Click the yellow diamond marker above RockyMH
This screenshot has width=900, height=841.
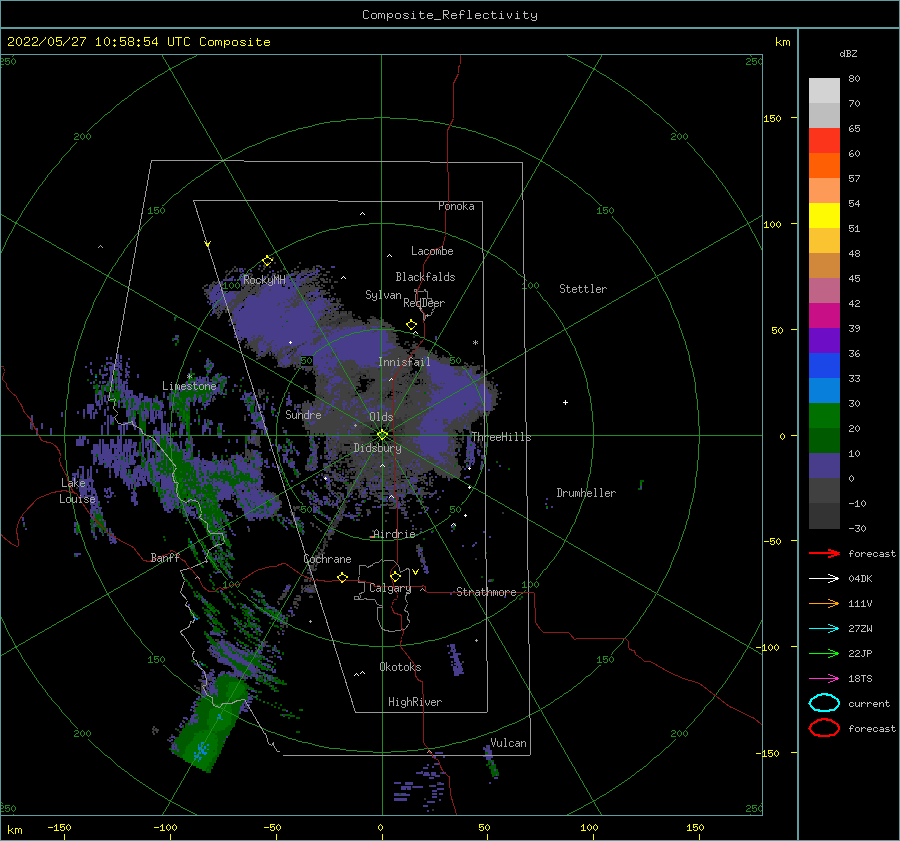pyautogui.click(x=267, y=261)
